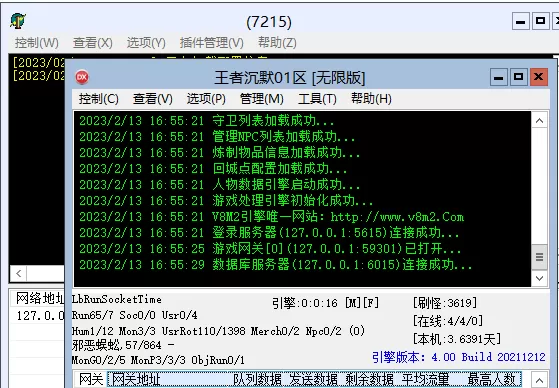Image resolution: width=559 pixels, height=388 pixels.
Task: Click the 引擎:0:0:16 [M][F] uptime text
Action: [x=325, y=303]
